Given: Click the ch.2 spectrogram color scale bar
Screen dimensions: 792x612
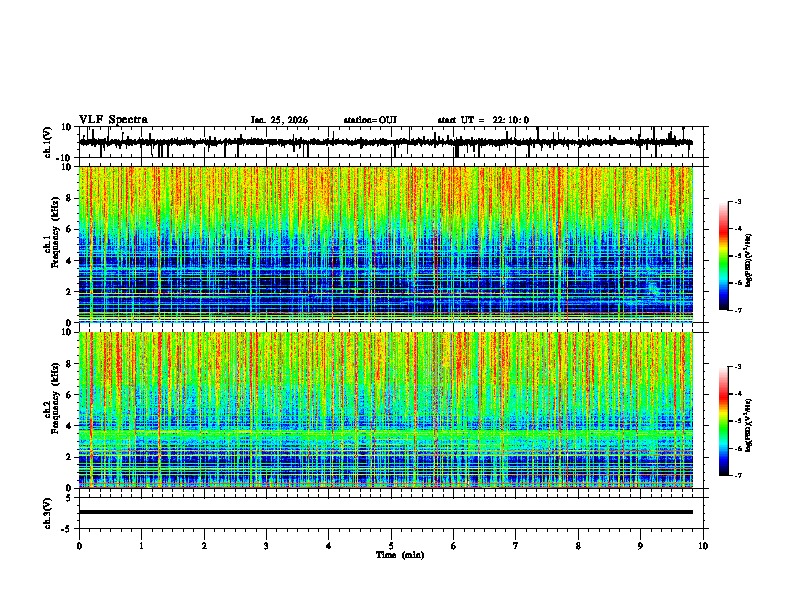Looking at the screenshot, I should pyautogui.click(x=723, y=421).
